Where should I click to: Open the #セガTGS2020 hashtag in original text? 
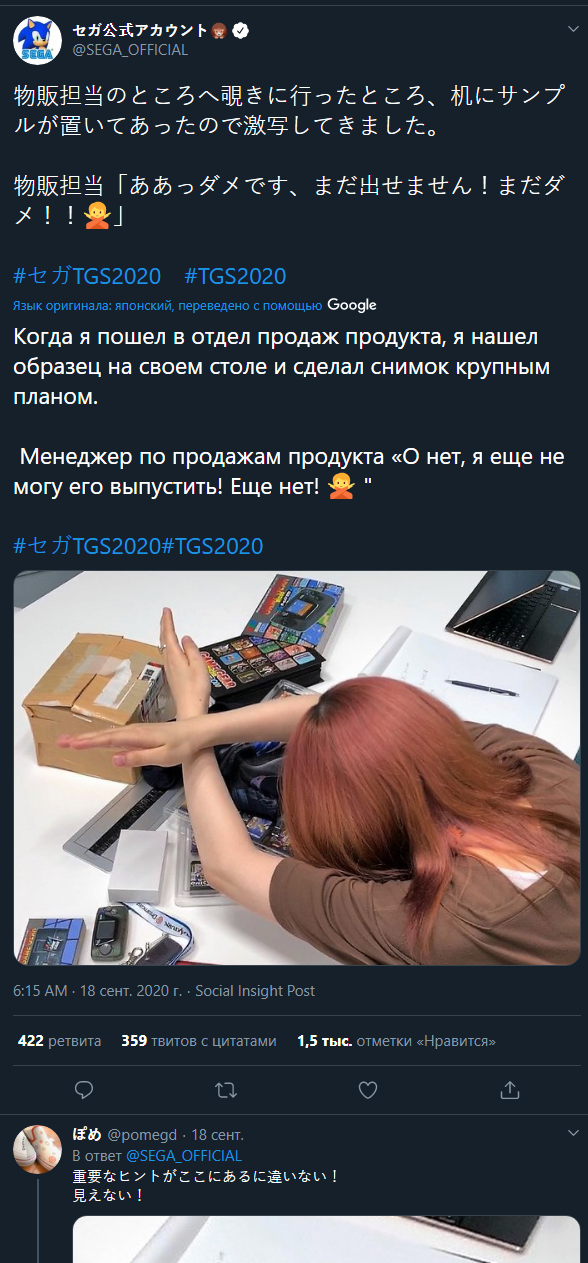click(x=87, y=276)
